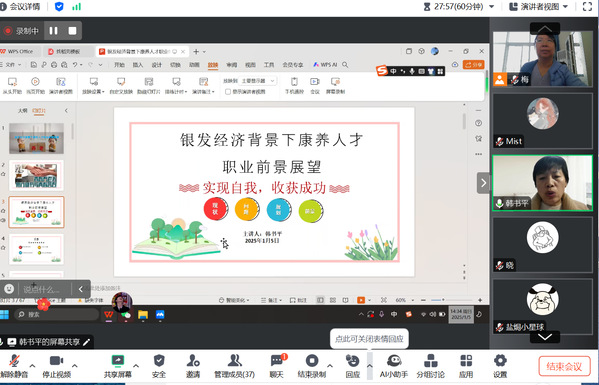599x385 pixels.
Task: Click the 屏幕录制 screen record icon
Action: (x=335, y=81)
